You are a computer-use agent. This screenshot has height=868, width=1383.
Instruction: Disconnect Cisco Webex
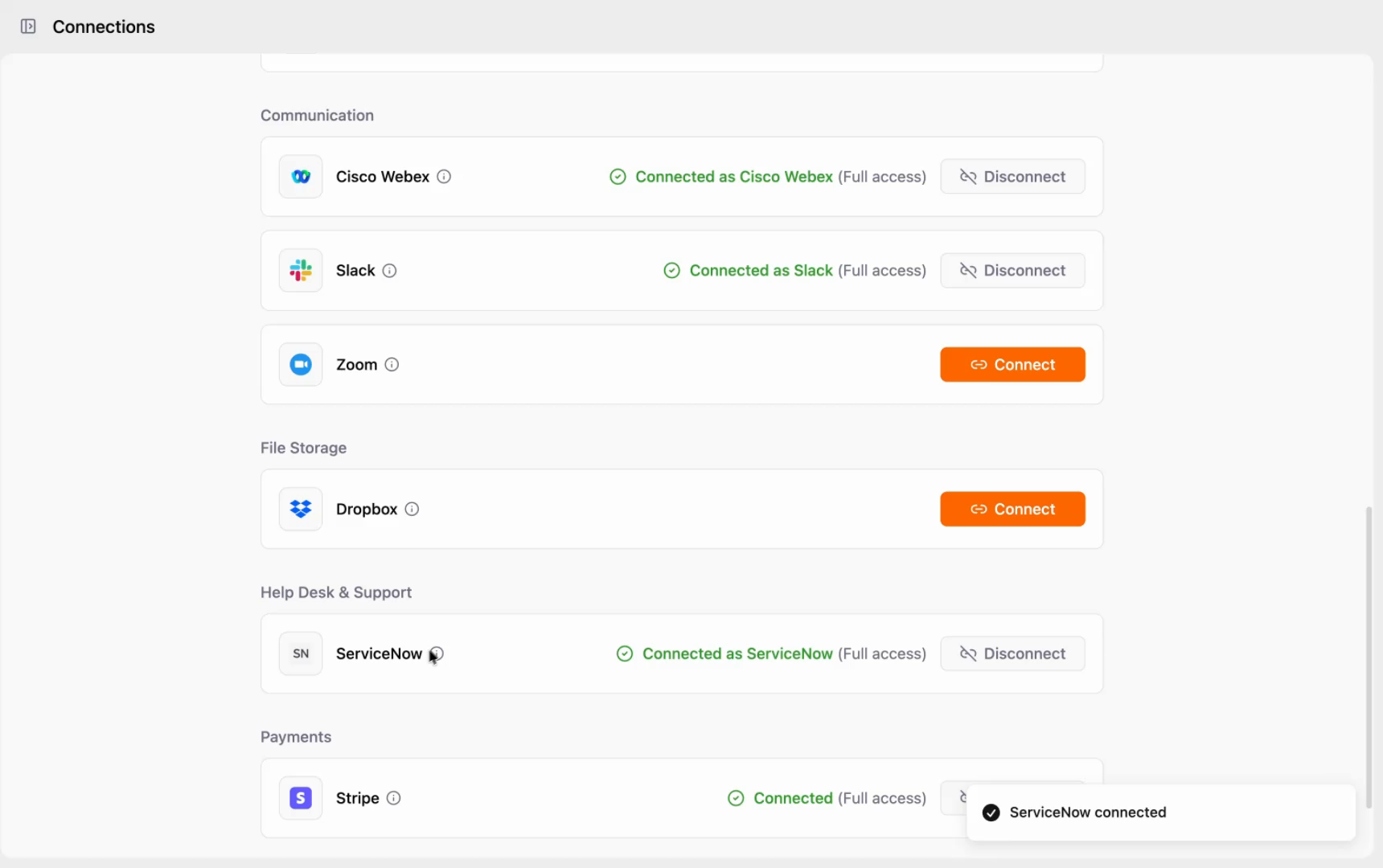1012,177
